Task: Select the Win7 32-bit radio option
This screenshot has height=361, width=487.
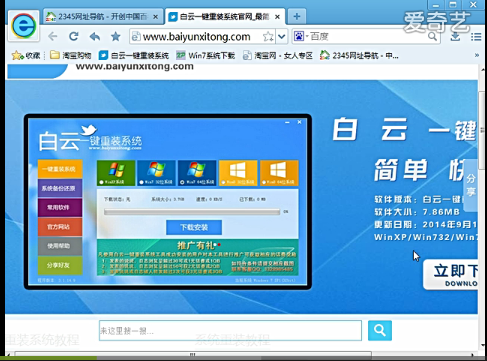Action: click(x=142, y=182)
